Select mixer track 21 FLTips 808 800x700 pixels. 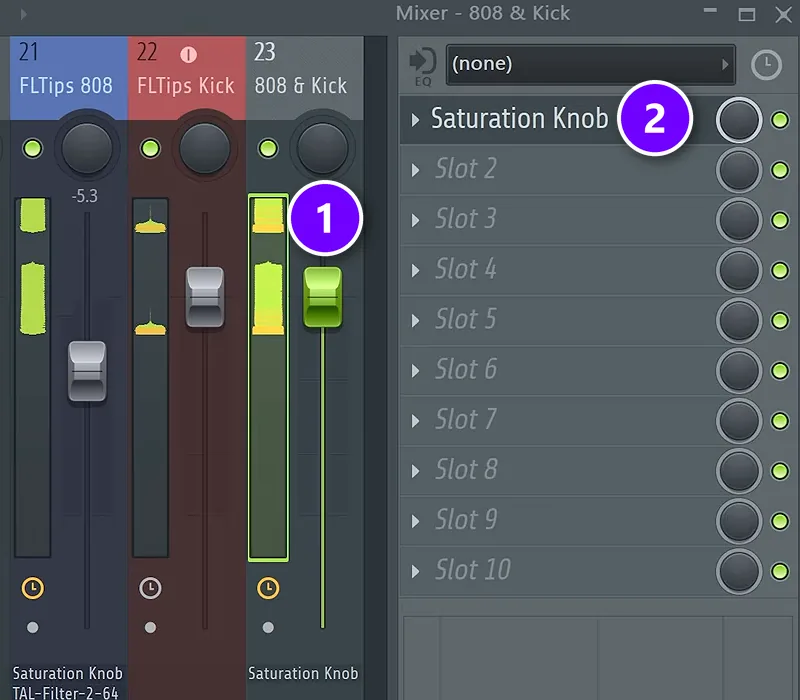pos(68,78)
